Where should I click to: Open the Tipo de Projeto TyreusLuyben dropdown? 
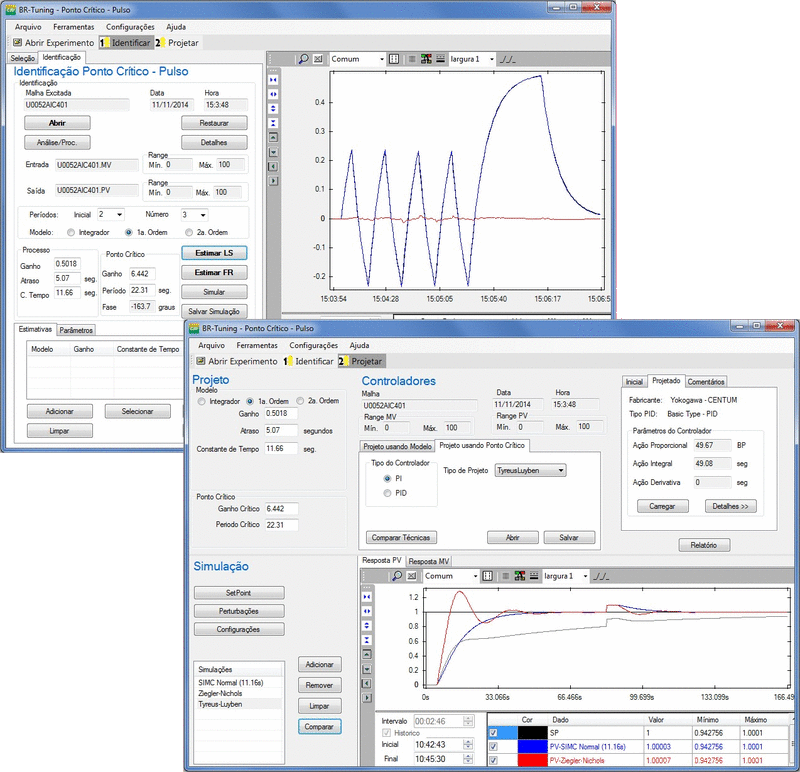coord(560,470)
